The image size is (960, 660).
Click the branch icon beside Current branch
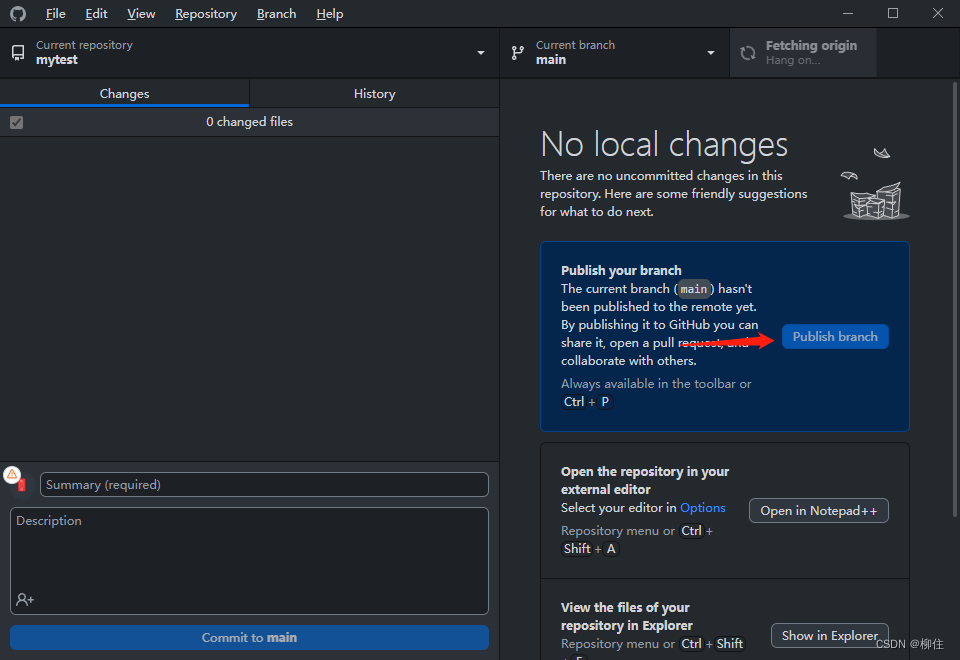coord(518,53)
